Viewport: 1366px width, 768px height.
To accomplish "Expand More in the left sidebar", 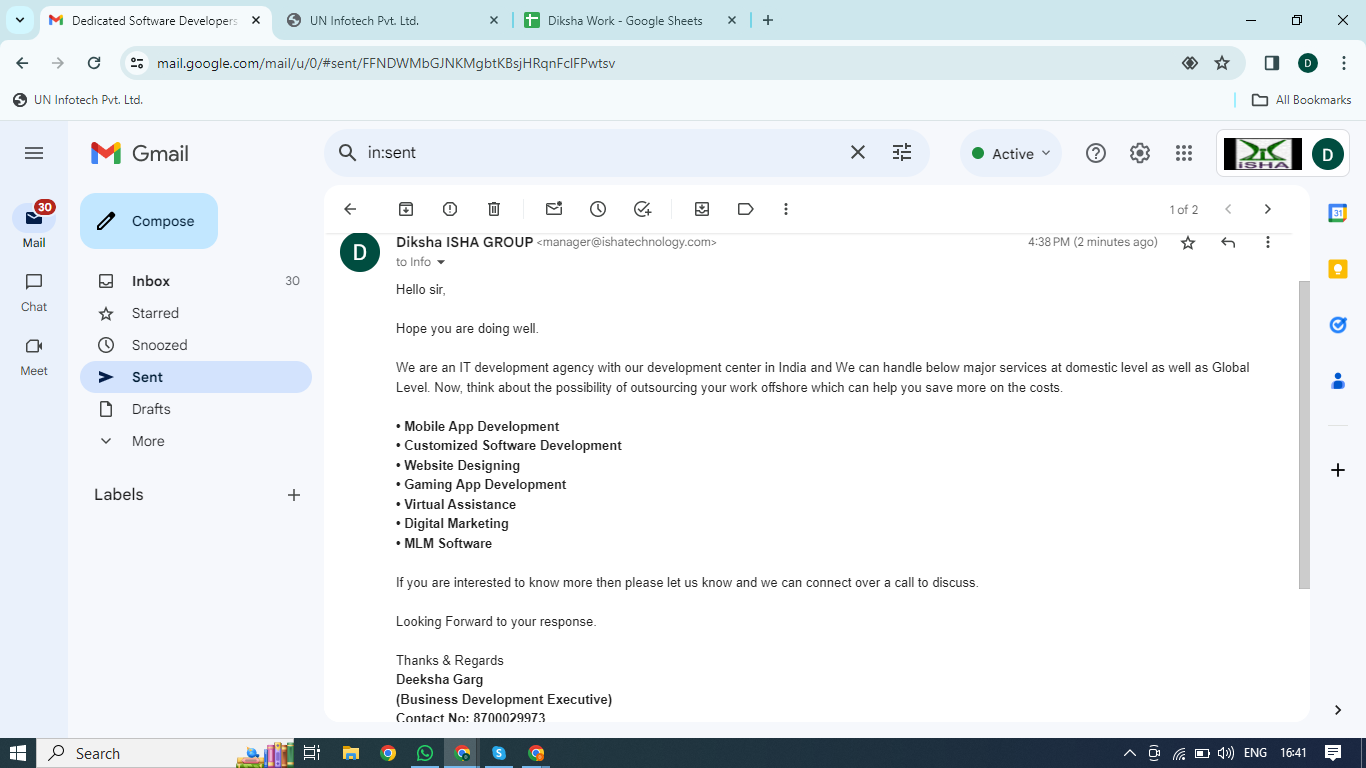I will click(148, 441).
